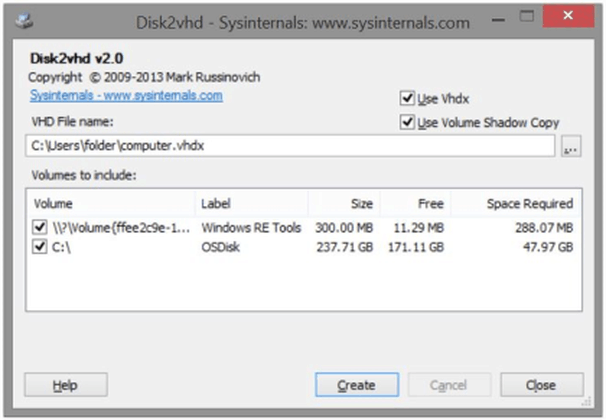
Task: Open the Sysinternals website link
Action: (126, 95)
